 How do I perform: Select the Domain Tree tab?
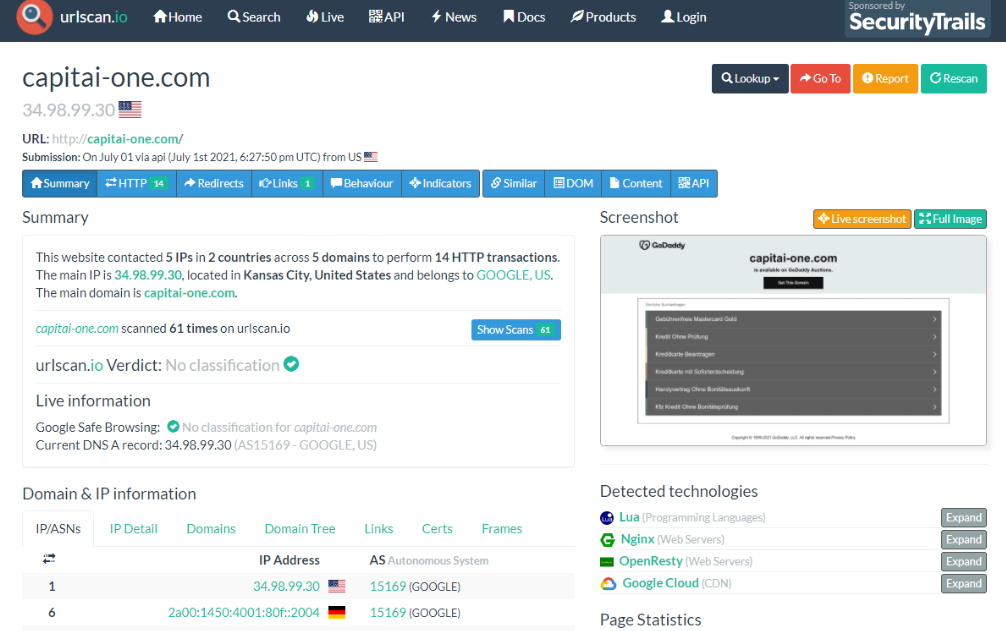[300, 529]
